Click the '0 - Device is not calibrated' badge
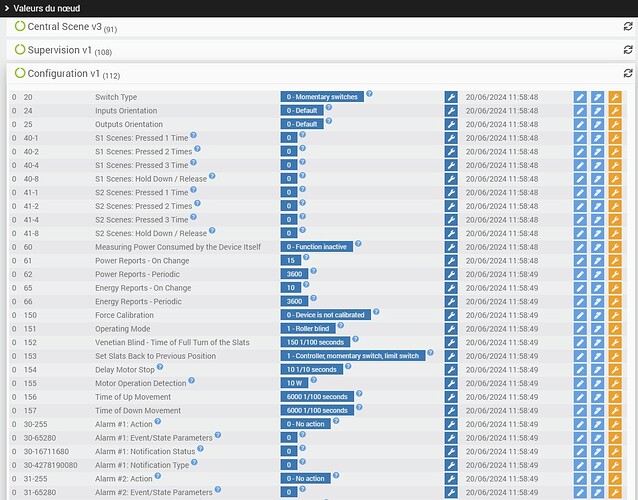Image resolution: width=638 pixels, height=500 pixels. click(326, 315)
